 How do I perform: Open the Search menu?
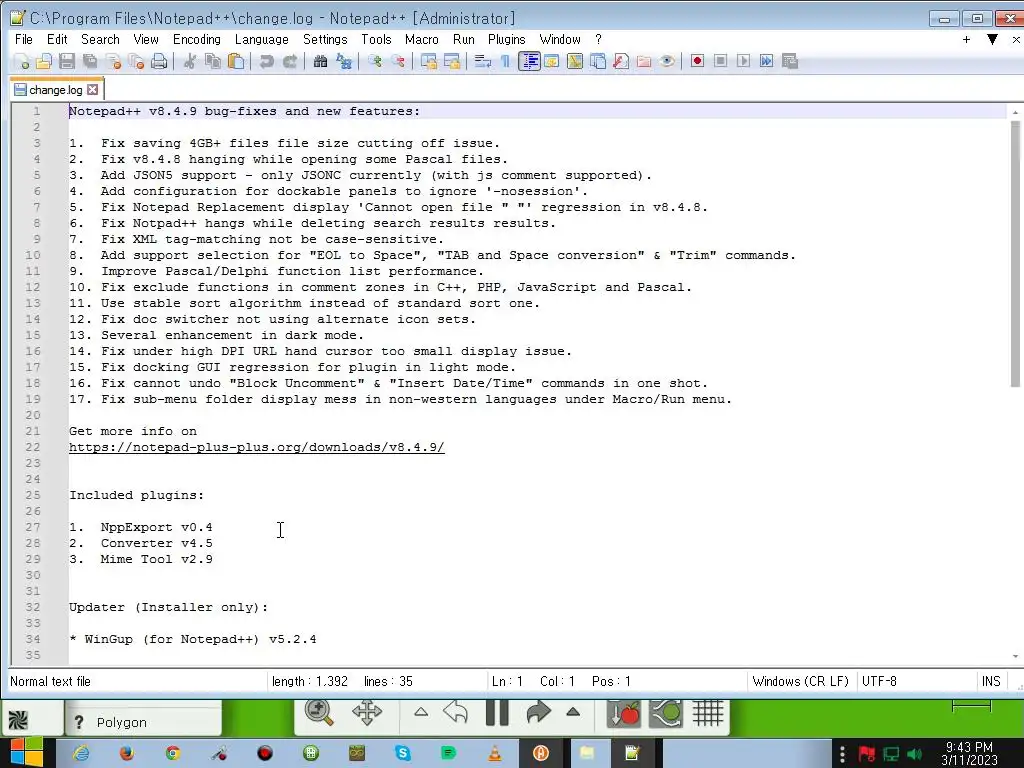100,39
